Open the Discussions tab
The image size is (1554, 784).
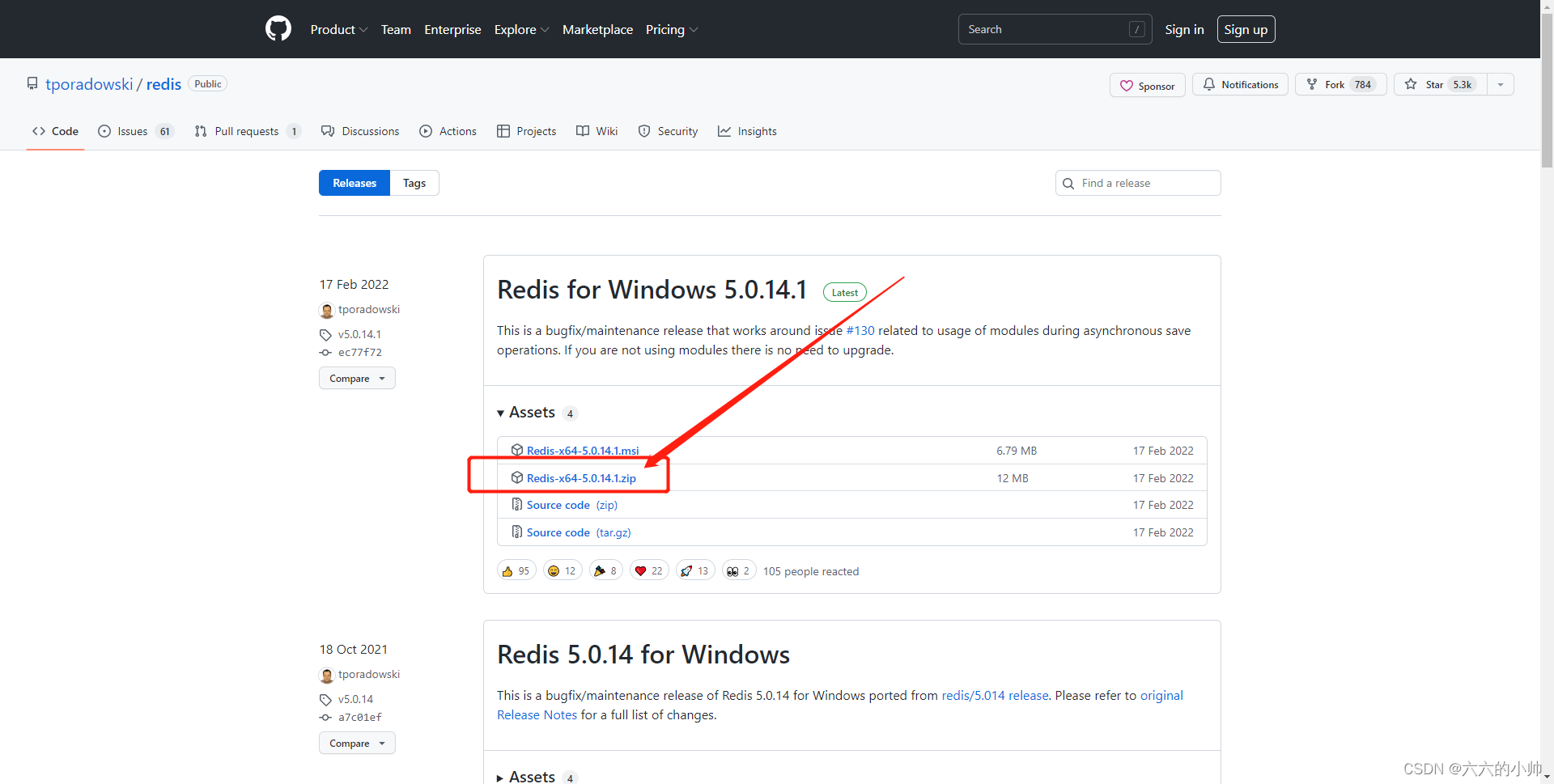click(360, 131)
